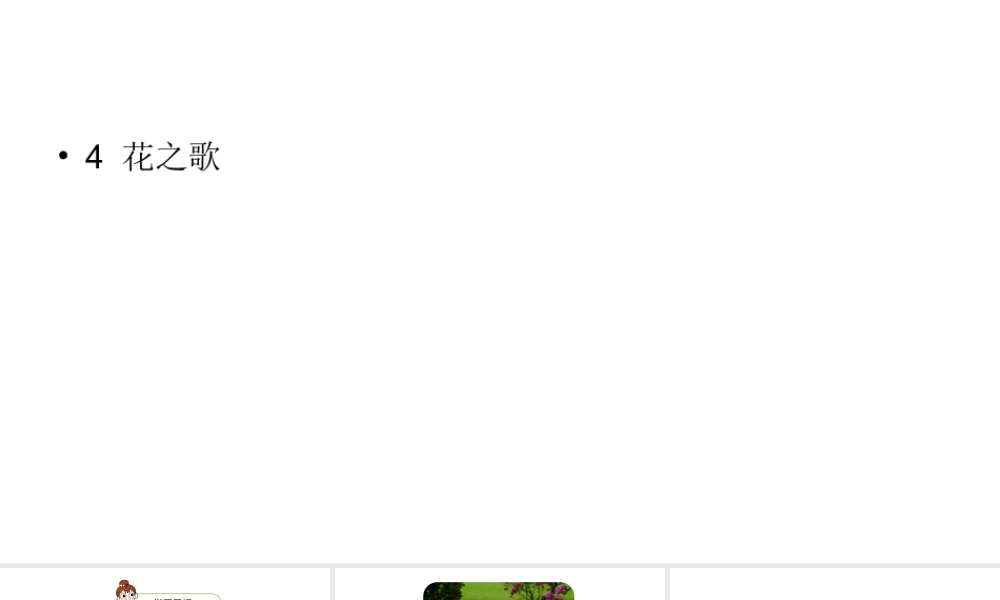The height and width of the screenshot is (600, 1000).
Task: Place cursor on the character 之
Action: click(x=172, y=157)
